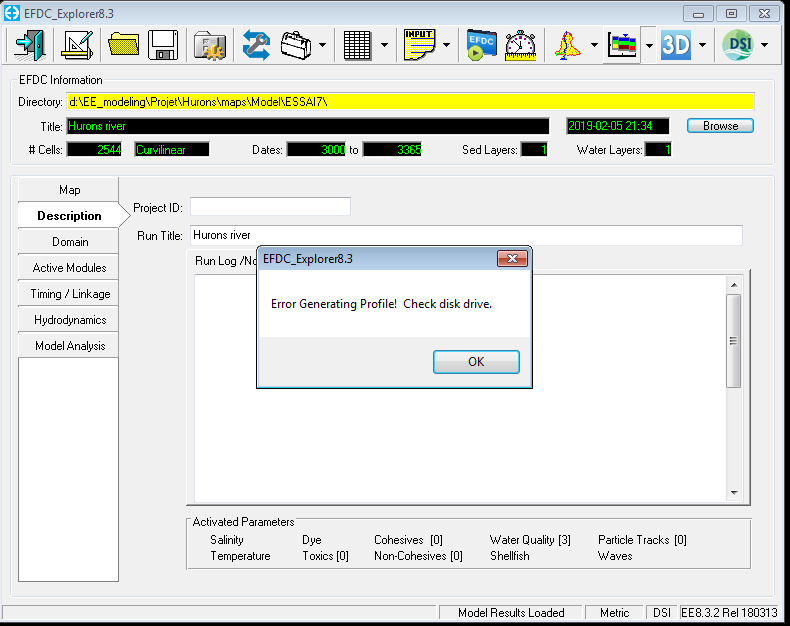This screenshot has height=626, width=790.
Task: Click the Non-Cohesives [0] label
Action: point(418,556)
